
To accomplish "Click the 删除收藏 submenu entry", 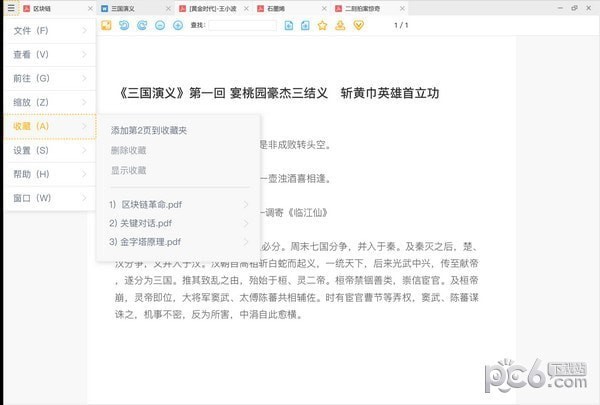I will click(129, 150).
